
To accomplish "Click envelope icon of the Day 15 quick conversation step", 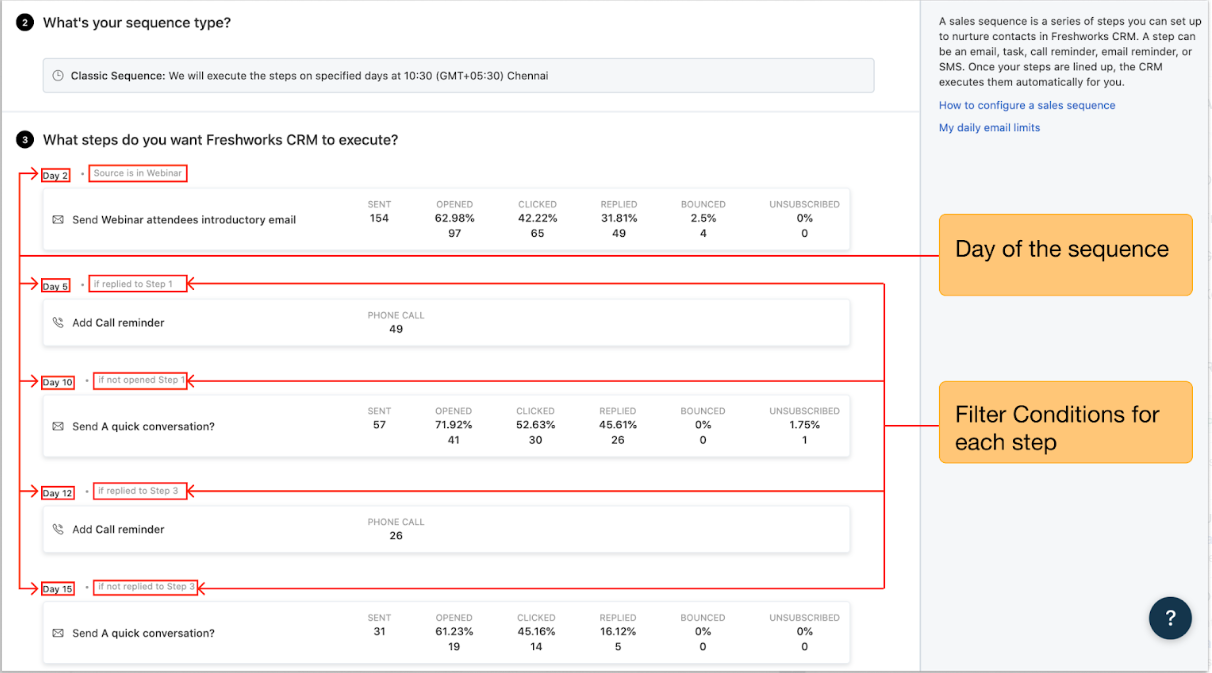I will pyautogui.click(x=58, y=634).
